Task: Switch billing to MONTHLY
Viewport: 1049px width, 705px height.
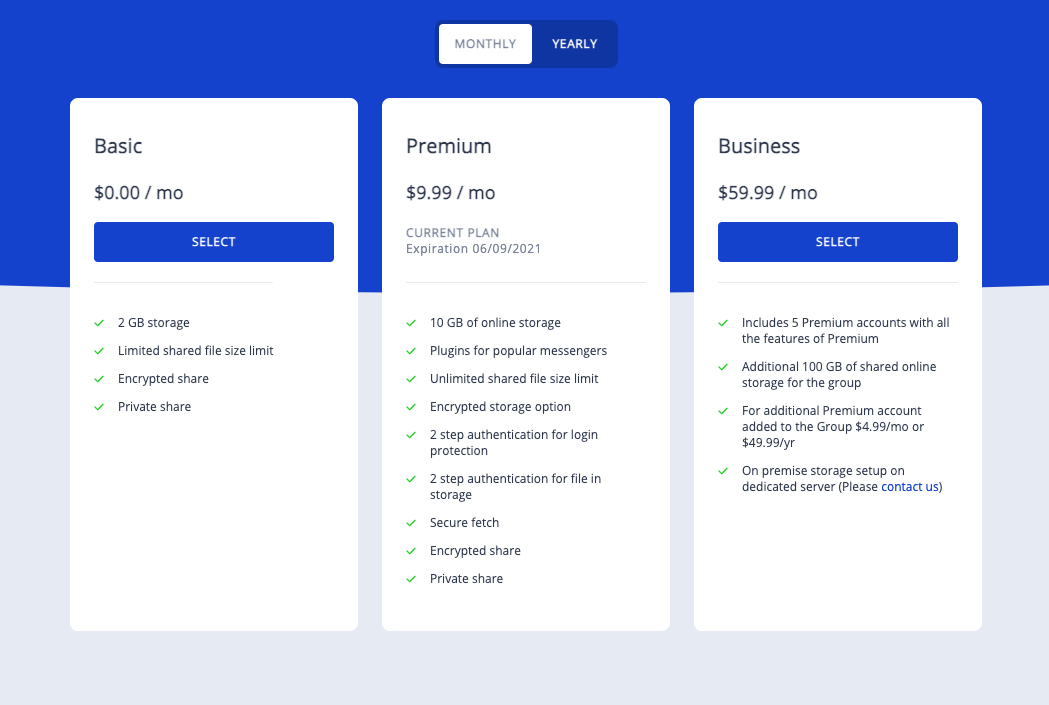Action: tap(485, 43)
